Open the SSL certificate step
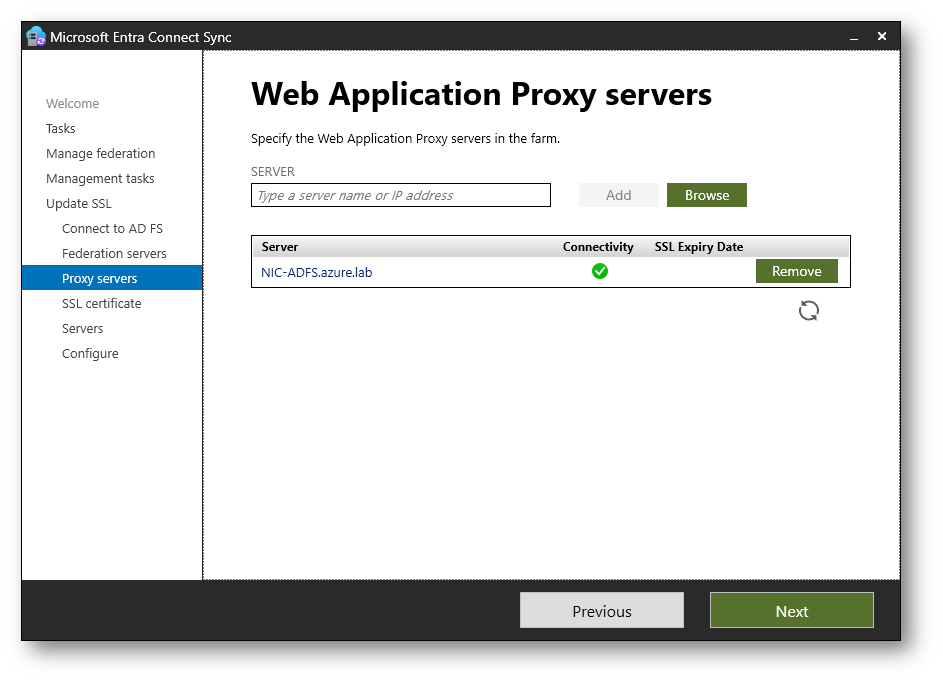This screenshot has width=943, height=683. pyautogui.click(x=102, y=304)
